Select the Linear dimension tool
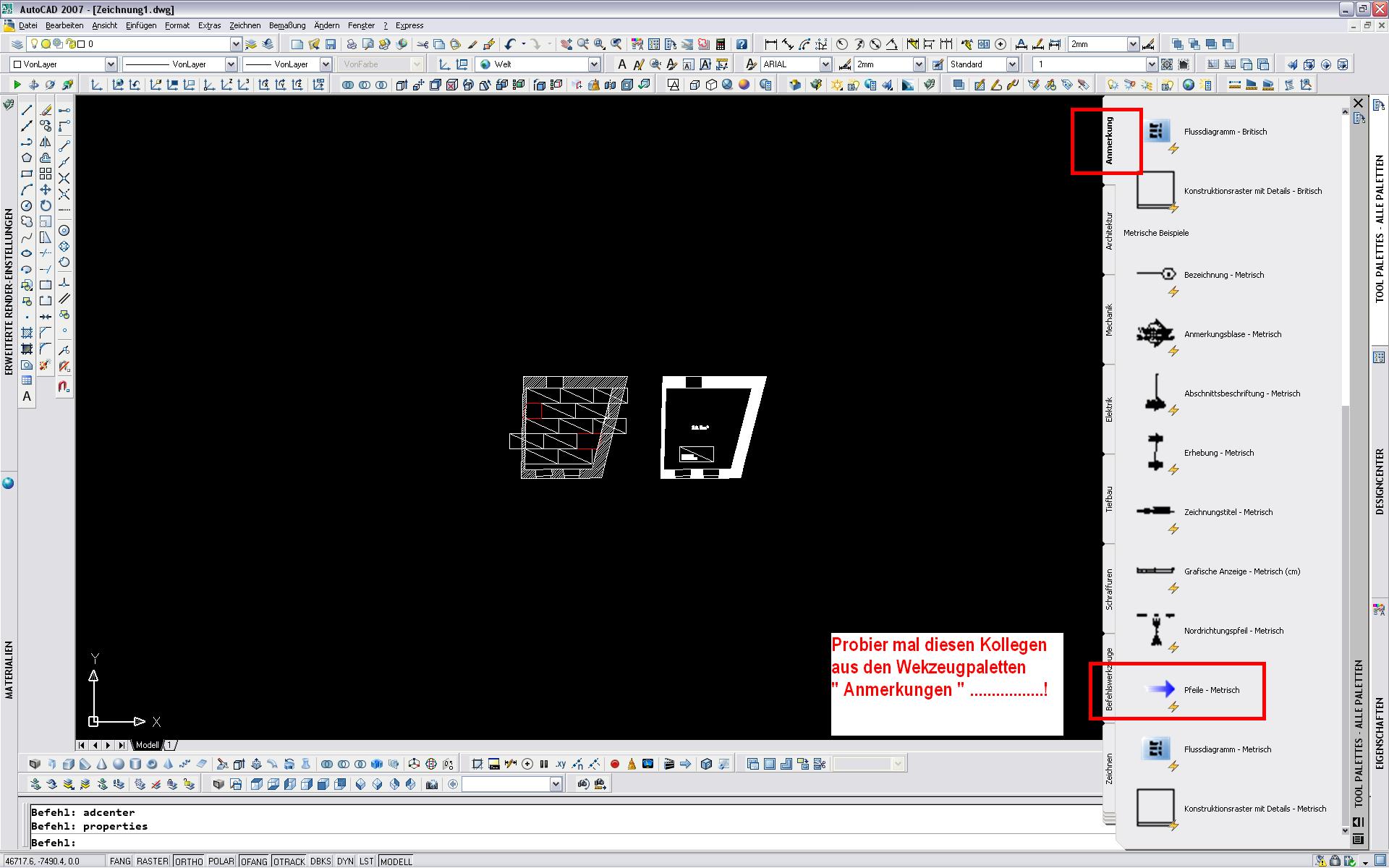Screen dimensions: 1389x868 click(x=770, y=44)
